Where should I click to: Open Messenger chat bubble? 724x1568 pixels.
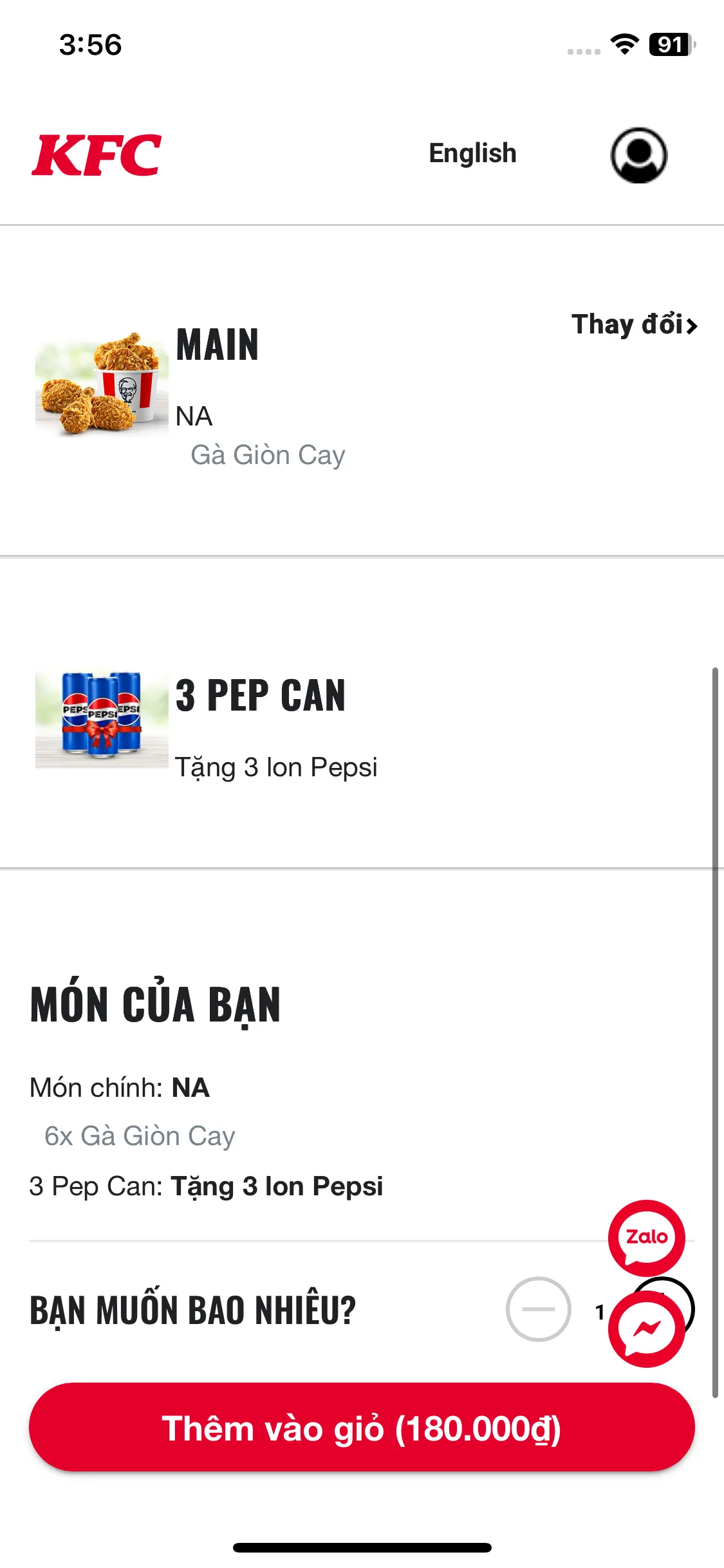pos(646,1329)
